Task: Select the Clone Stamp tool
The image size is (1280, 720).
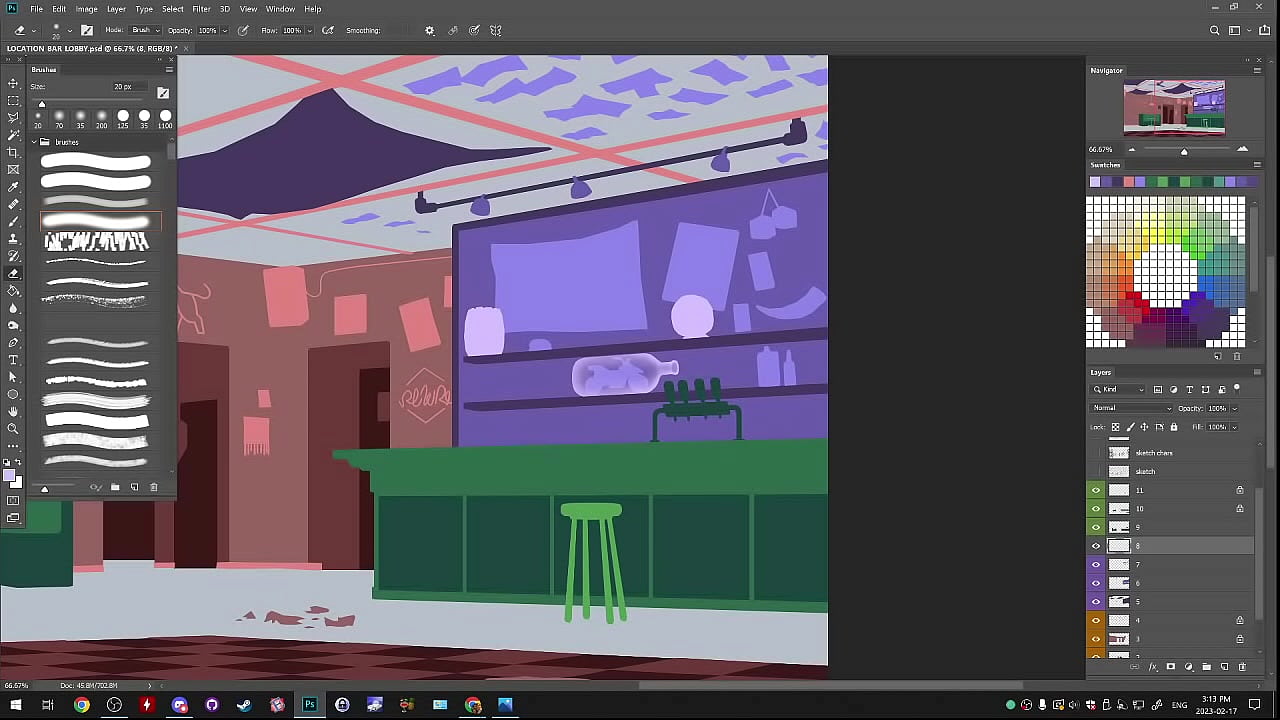Action: coord(13,239)
